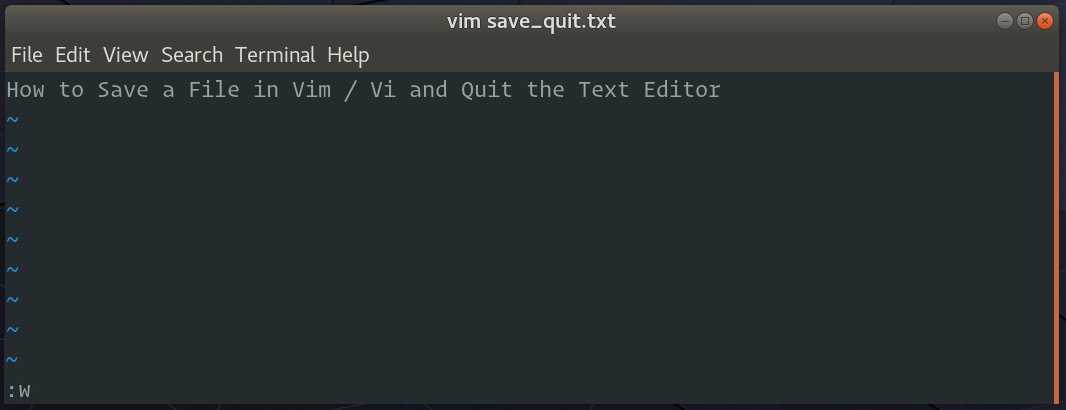
Task: Open the Edit menu
Action: point(73,55)
